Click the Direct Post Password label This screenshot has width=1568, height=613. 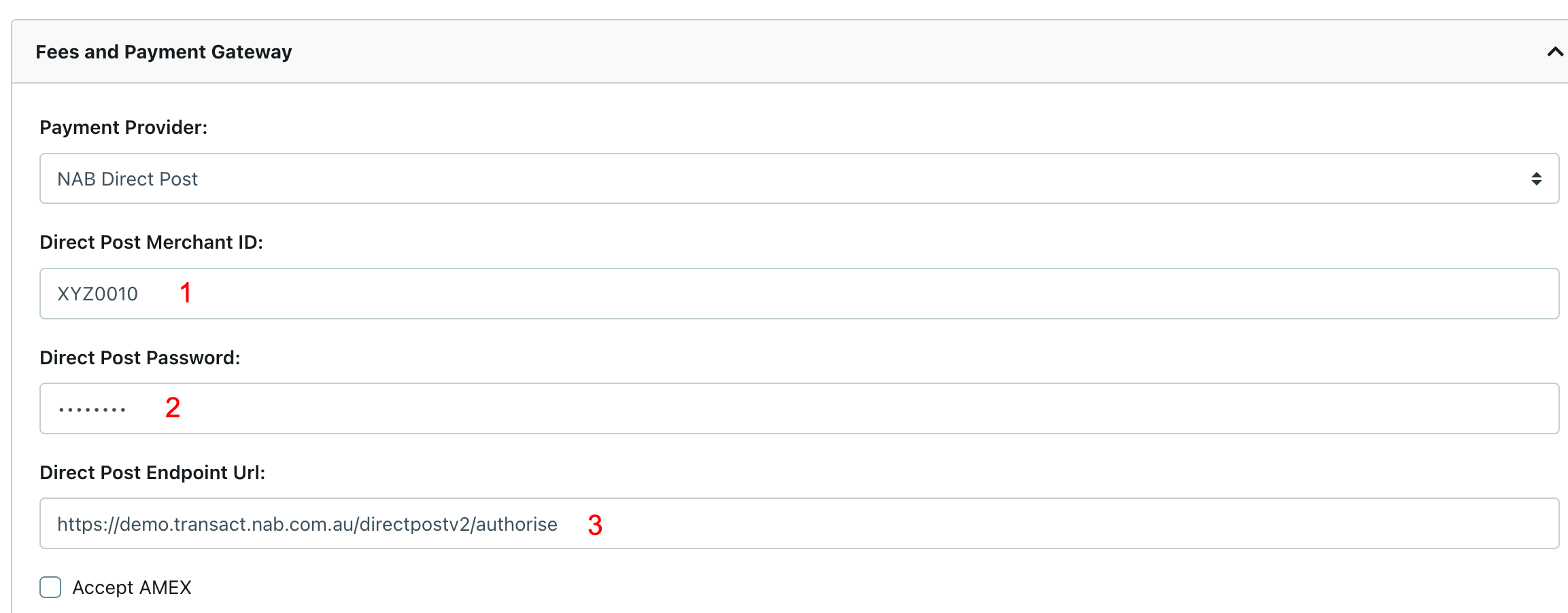pyautogui.click(x=139, y=357)
